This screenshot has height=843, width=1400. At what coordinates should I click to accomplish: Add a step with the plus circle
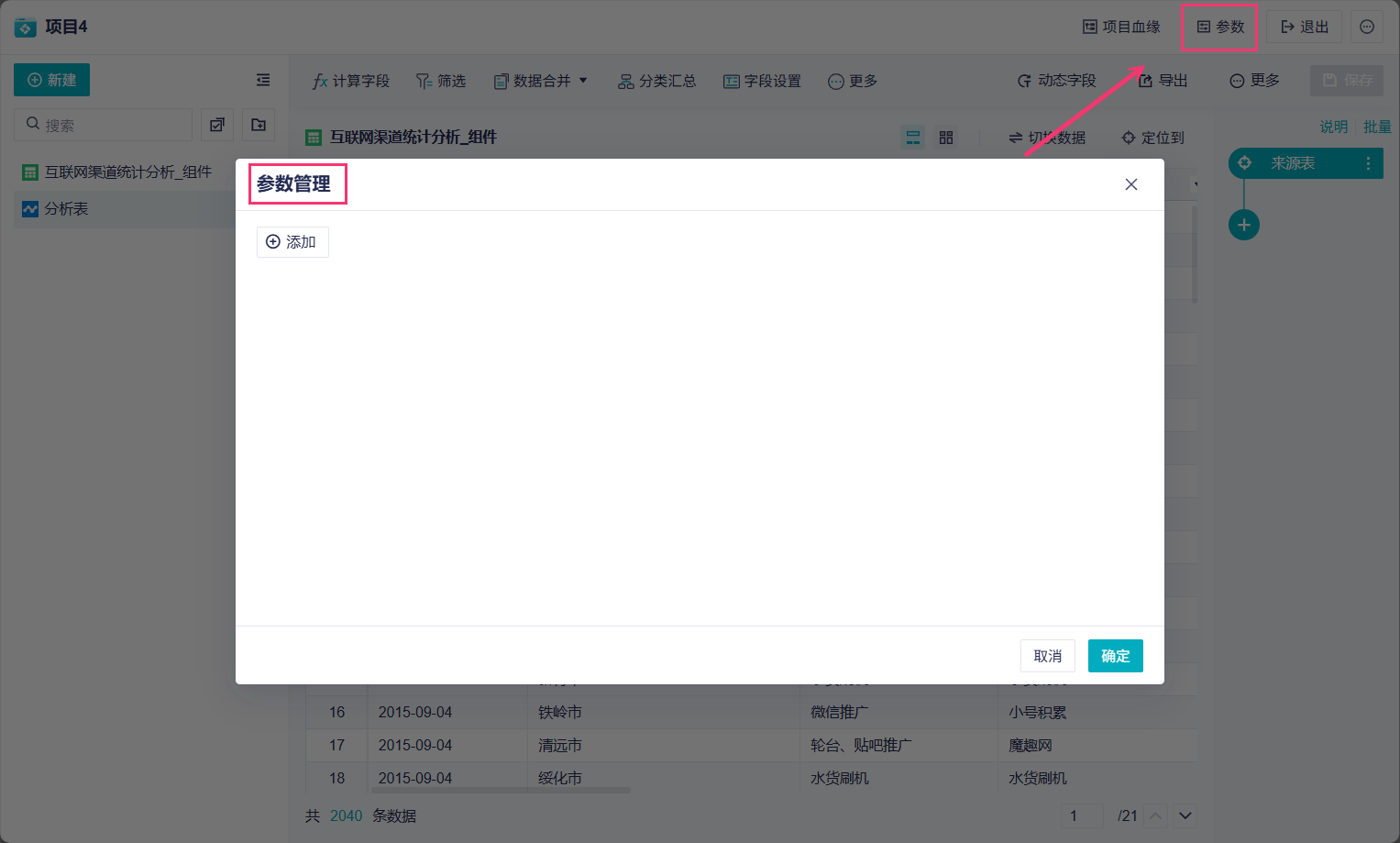pyautogui.click(x=1244, y=225)
